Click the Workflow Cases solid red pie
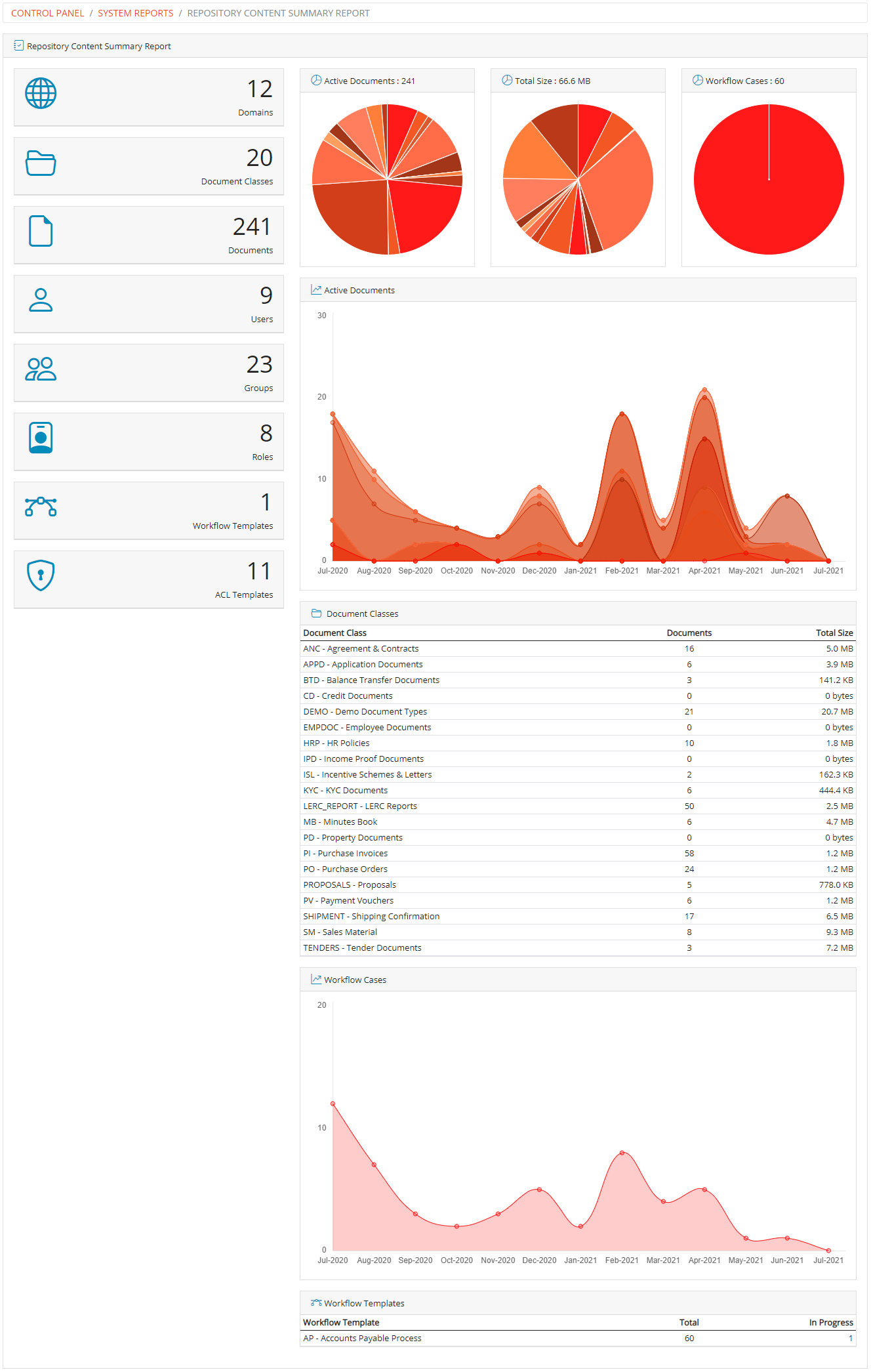Image resolution: width=871 pixels, height=1372 pixels. click(x=769, y=179)
